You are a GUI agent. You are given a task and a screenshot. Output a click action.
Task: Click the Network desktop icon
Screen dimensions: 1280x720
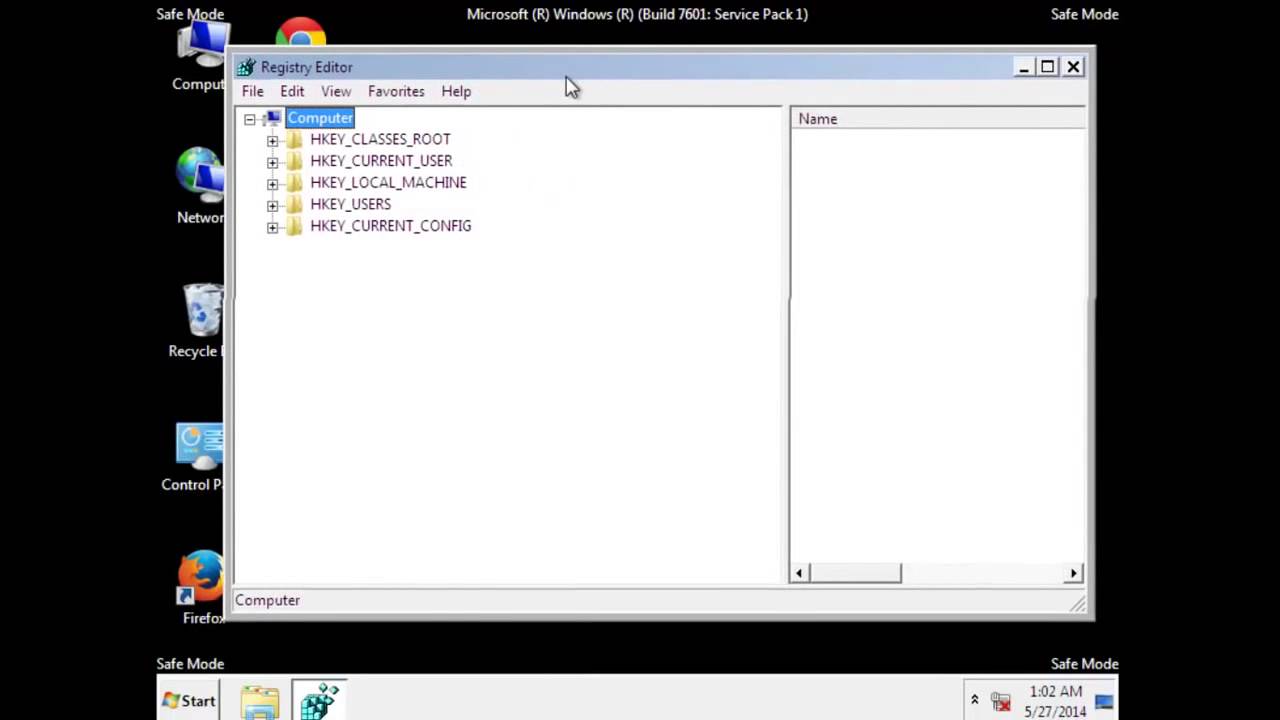[x=200, y=187]
